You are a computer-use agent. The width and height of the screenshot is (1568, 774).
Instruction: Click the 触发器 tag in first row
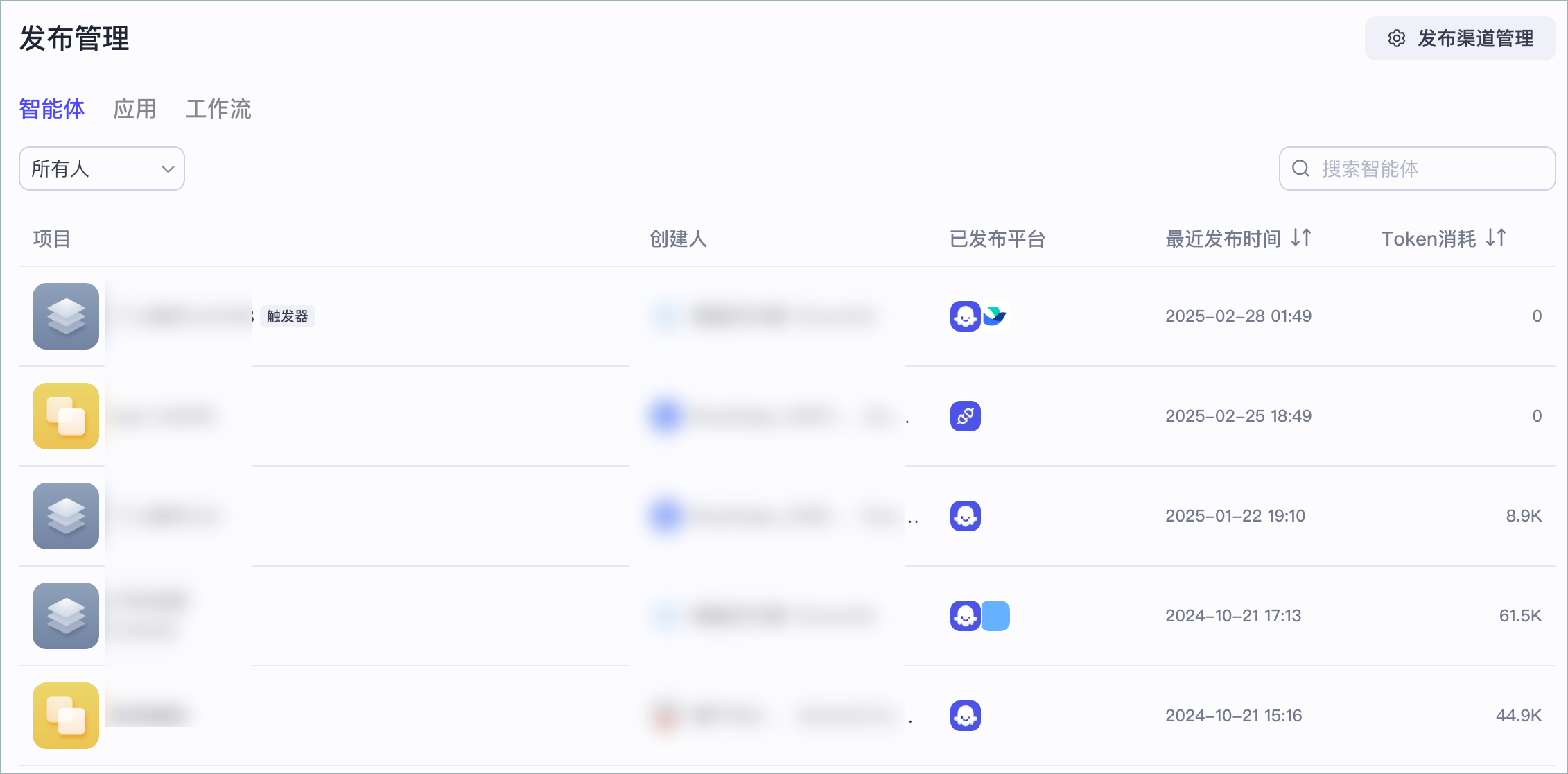(x=288, y=316)
